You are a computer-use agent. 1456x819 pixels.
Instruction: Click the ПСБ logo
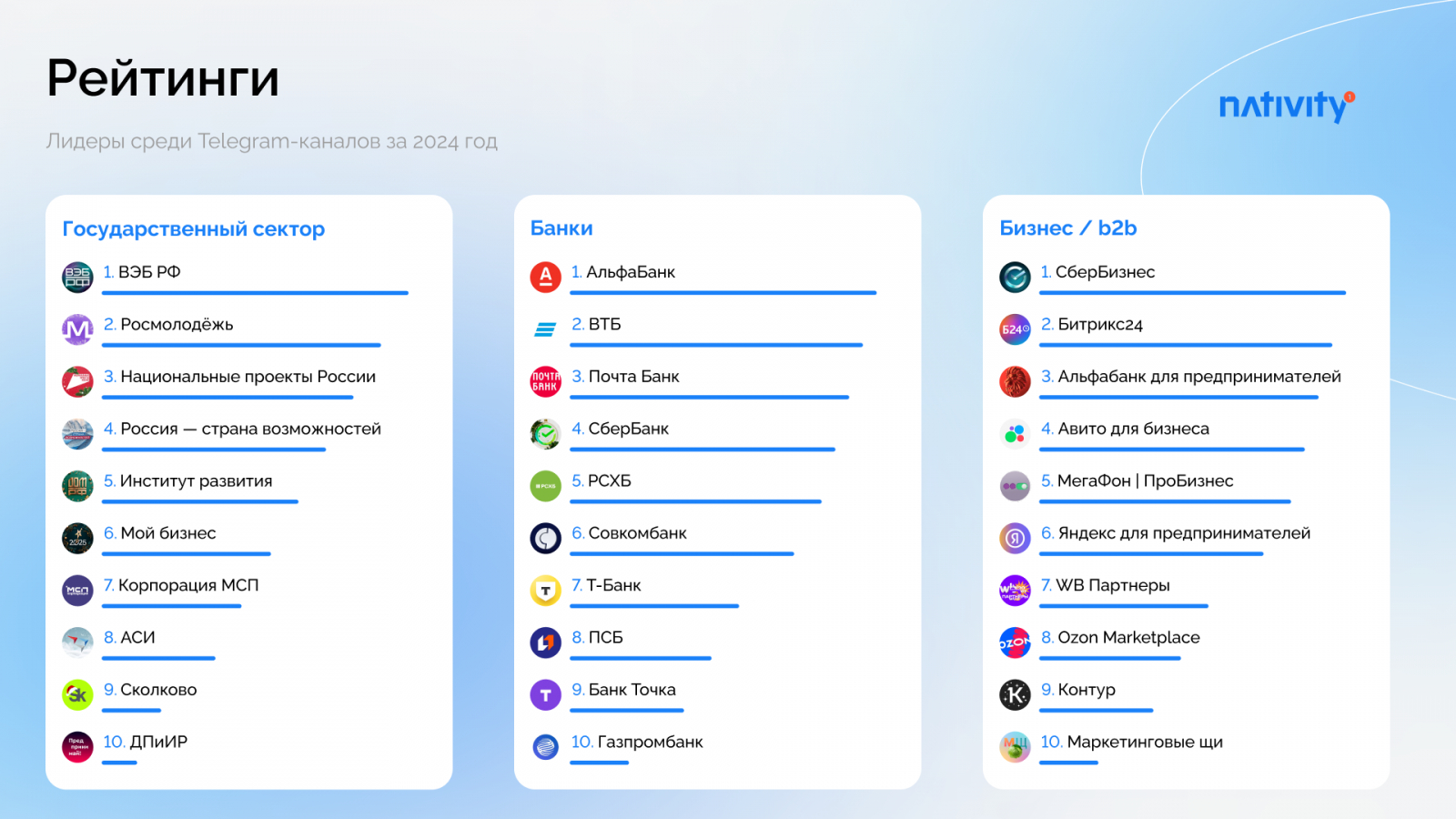[x=546, y=642]
